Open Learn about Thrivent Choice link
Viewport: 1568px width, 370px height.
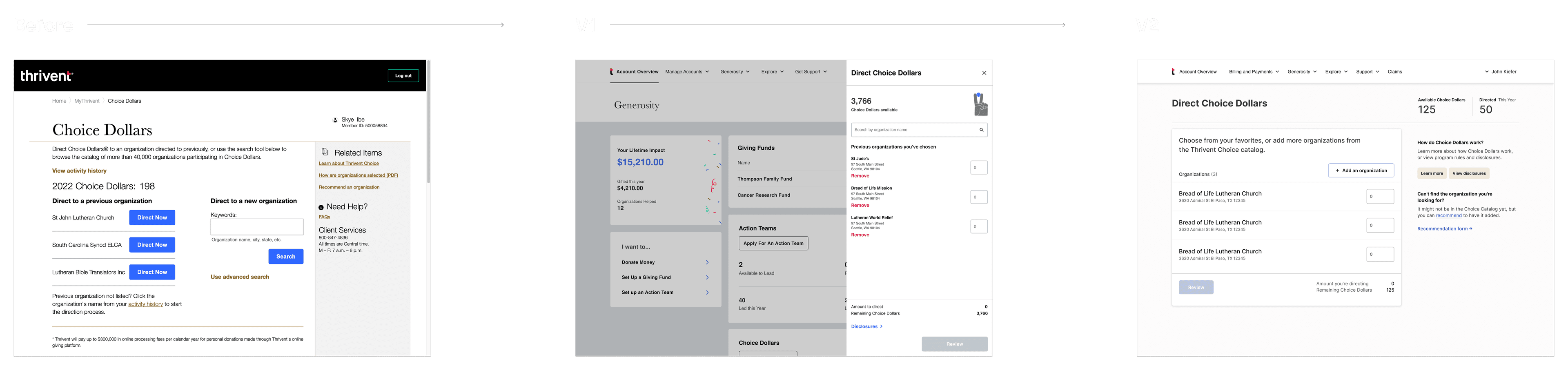pos(349,164)
